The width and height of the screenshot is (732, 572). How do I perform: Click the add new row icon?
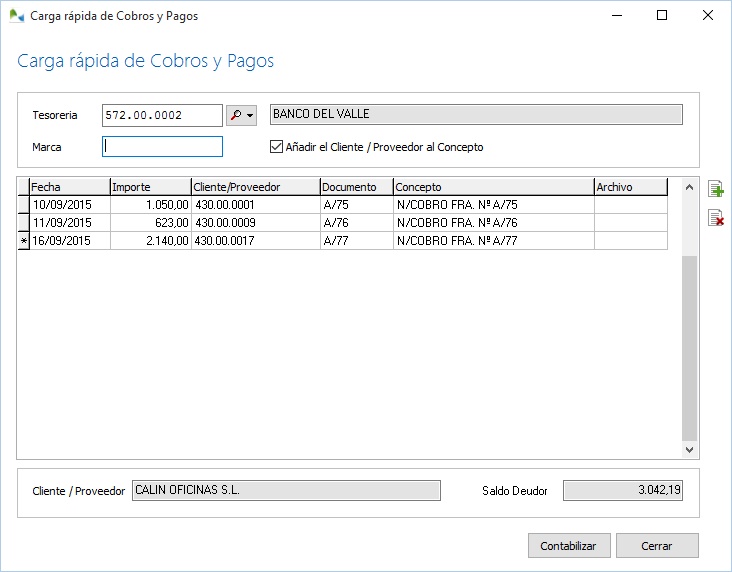click(715, 190)
